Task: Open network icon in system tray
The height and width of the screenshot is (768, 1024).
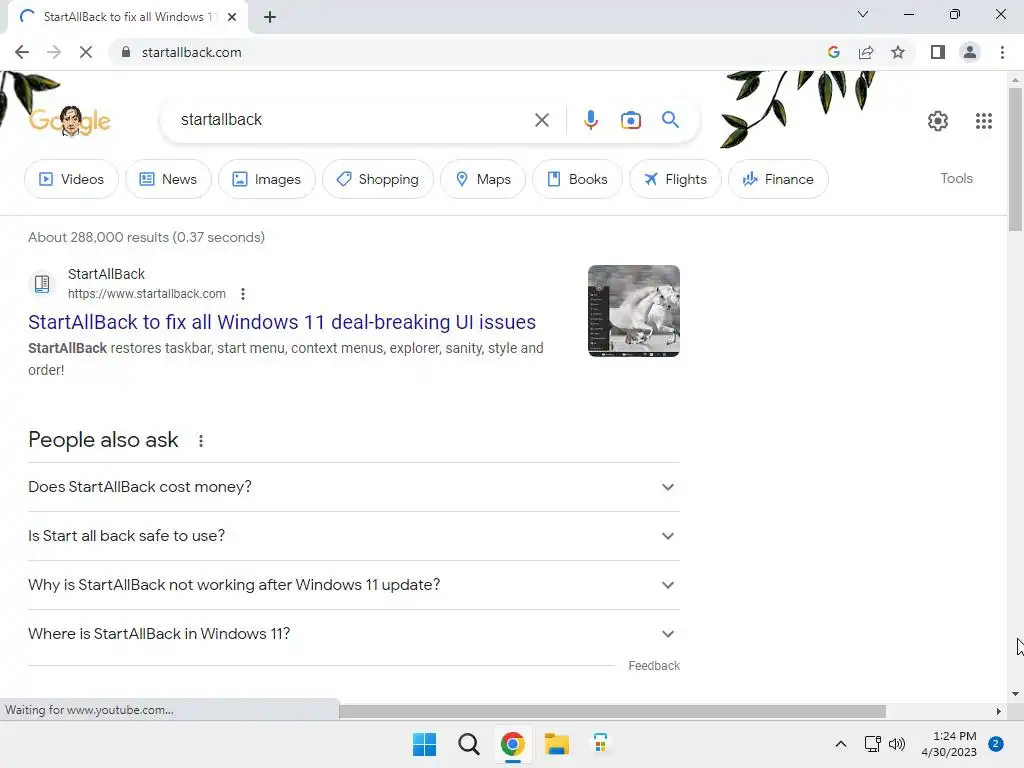Action: (x=872, y=744)
